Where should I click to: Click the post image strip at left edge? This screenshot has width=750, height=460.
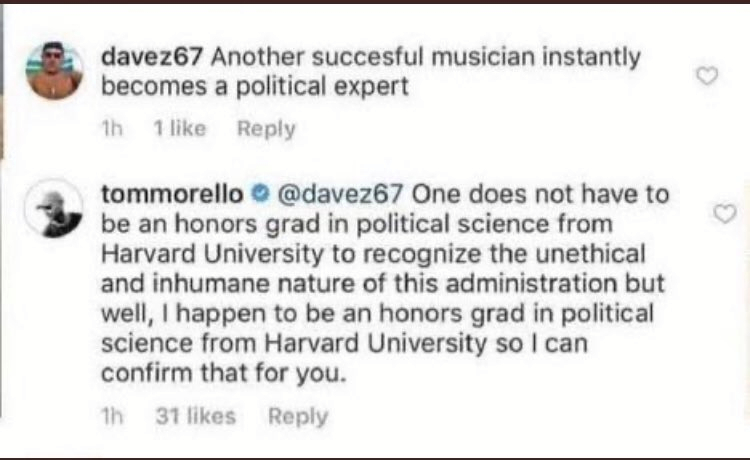pyautogui.click(x=3, y=80)
